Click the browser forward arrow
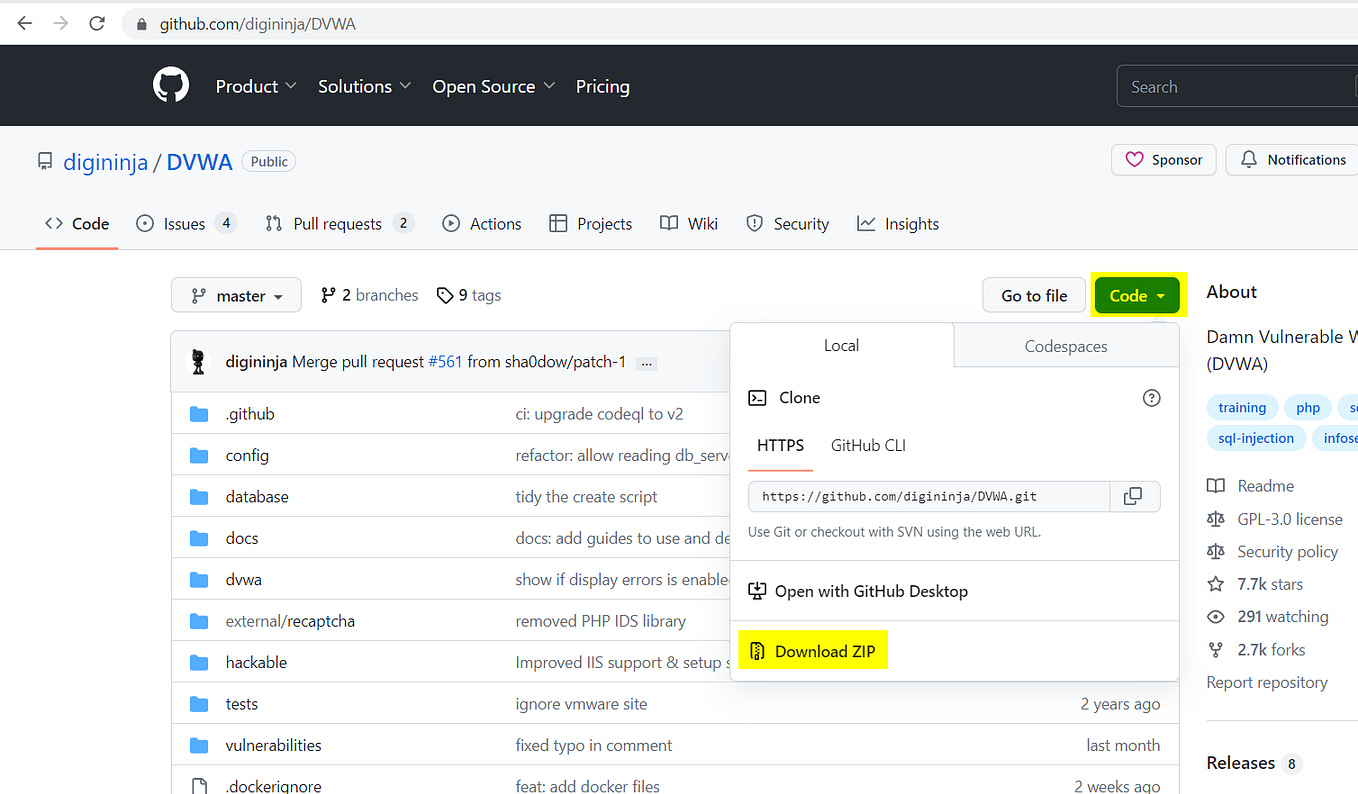The image size is (1358, 794). tap(61, 23)
